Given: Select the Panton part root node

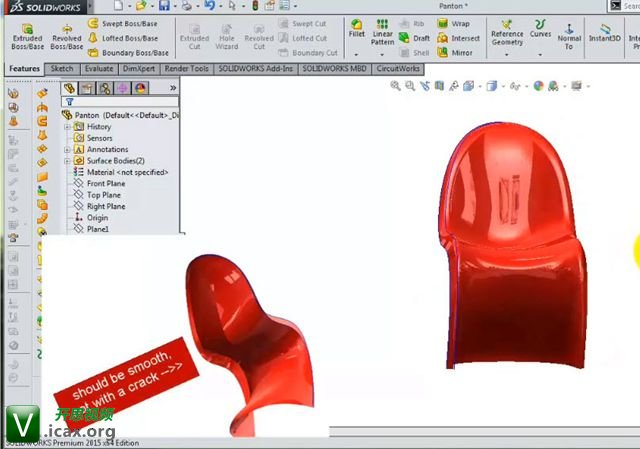Looking at the screenshot, I should pos(120,115).
